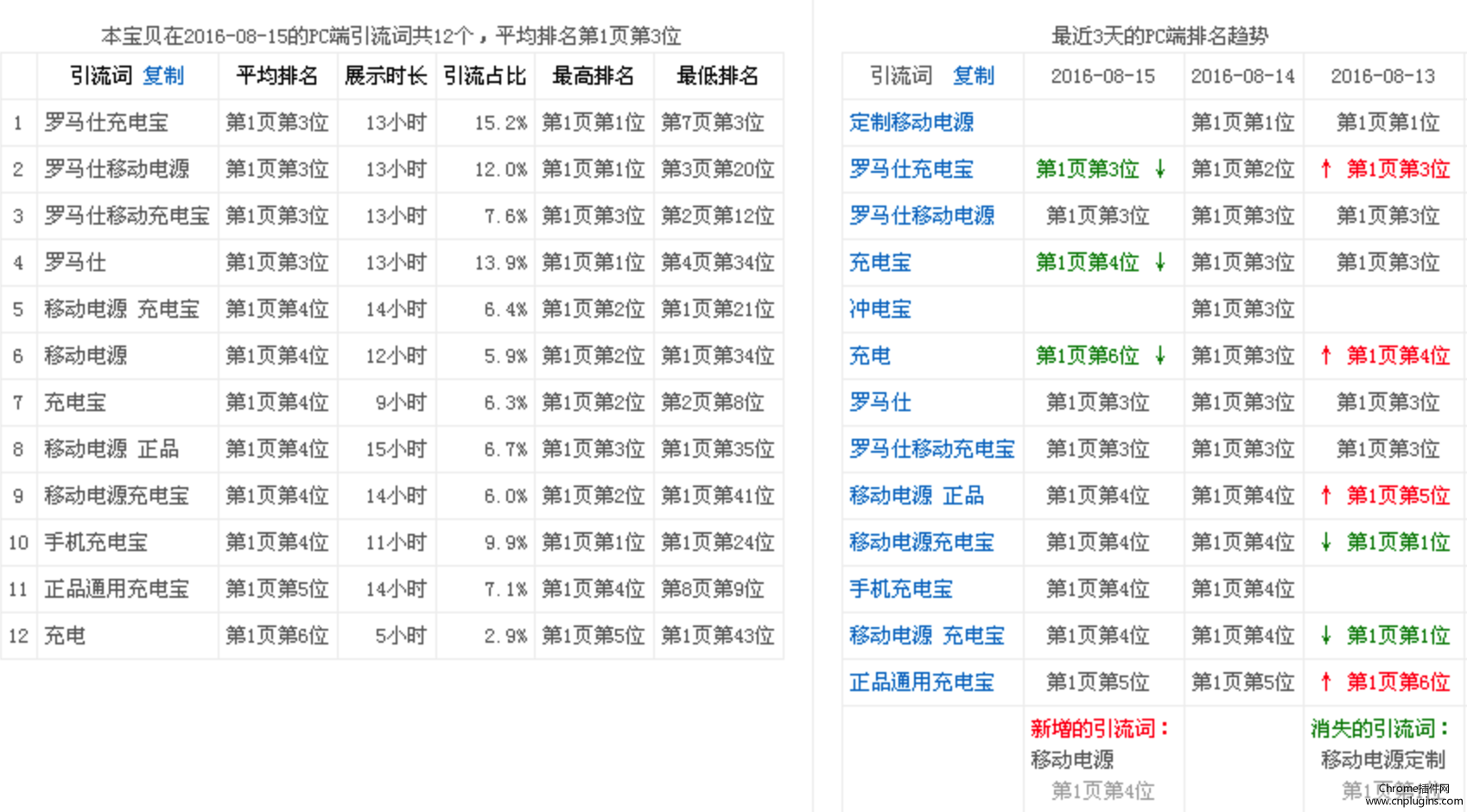Click the 第3页第20位 lowest rank cell

(718, 169)
